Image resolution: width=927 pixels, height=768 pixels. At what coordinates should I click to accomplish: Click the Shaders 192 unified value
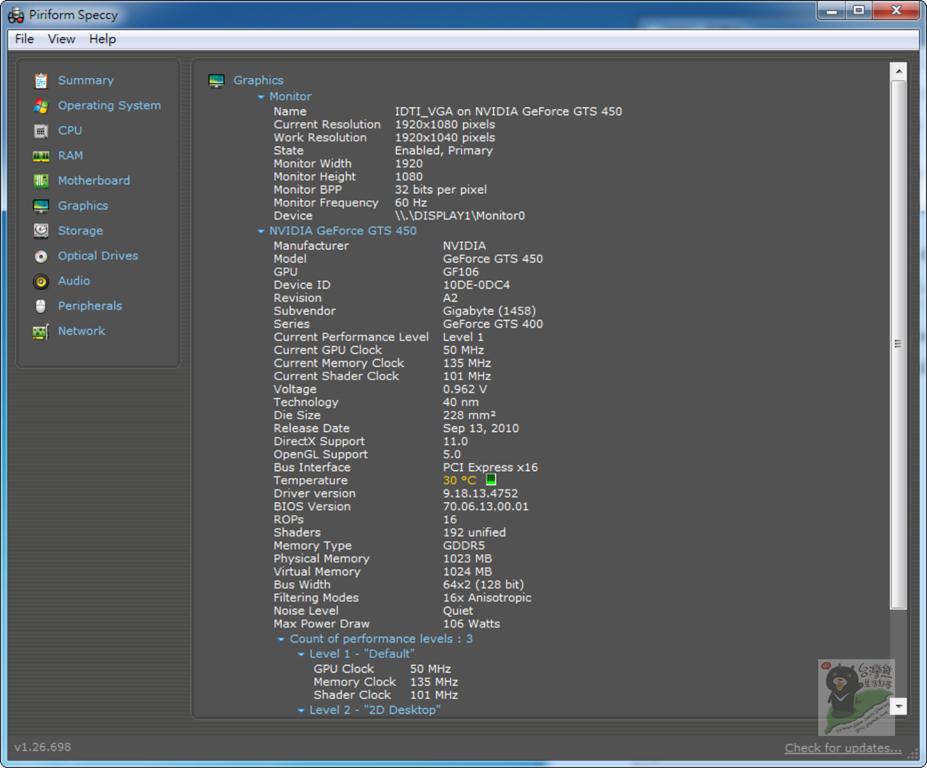click(474, 533)
